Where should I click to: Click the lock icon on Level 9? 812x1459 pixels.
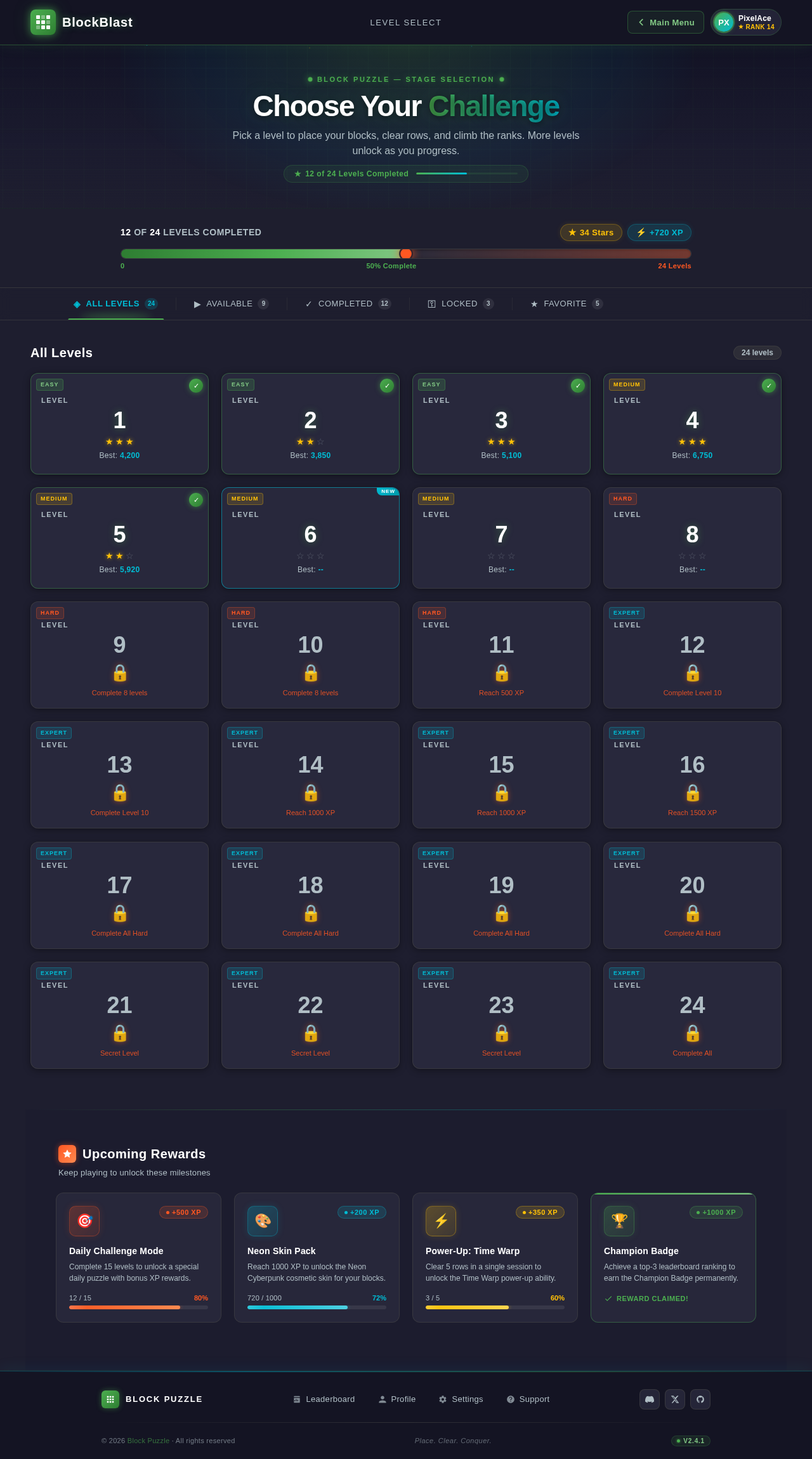pos(120,673)
